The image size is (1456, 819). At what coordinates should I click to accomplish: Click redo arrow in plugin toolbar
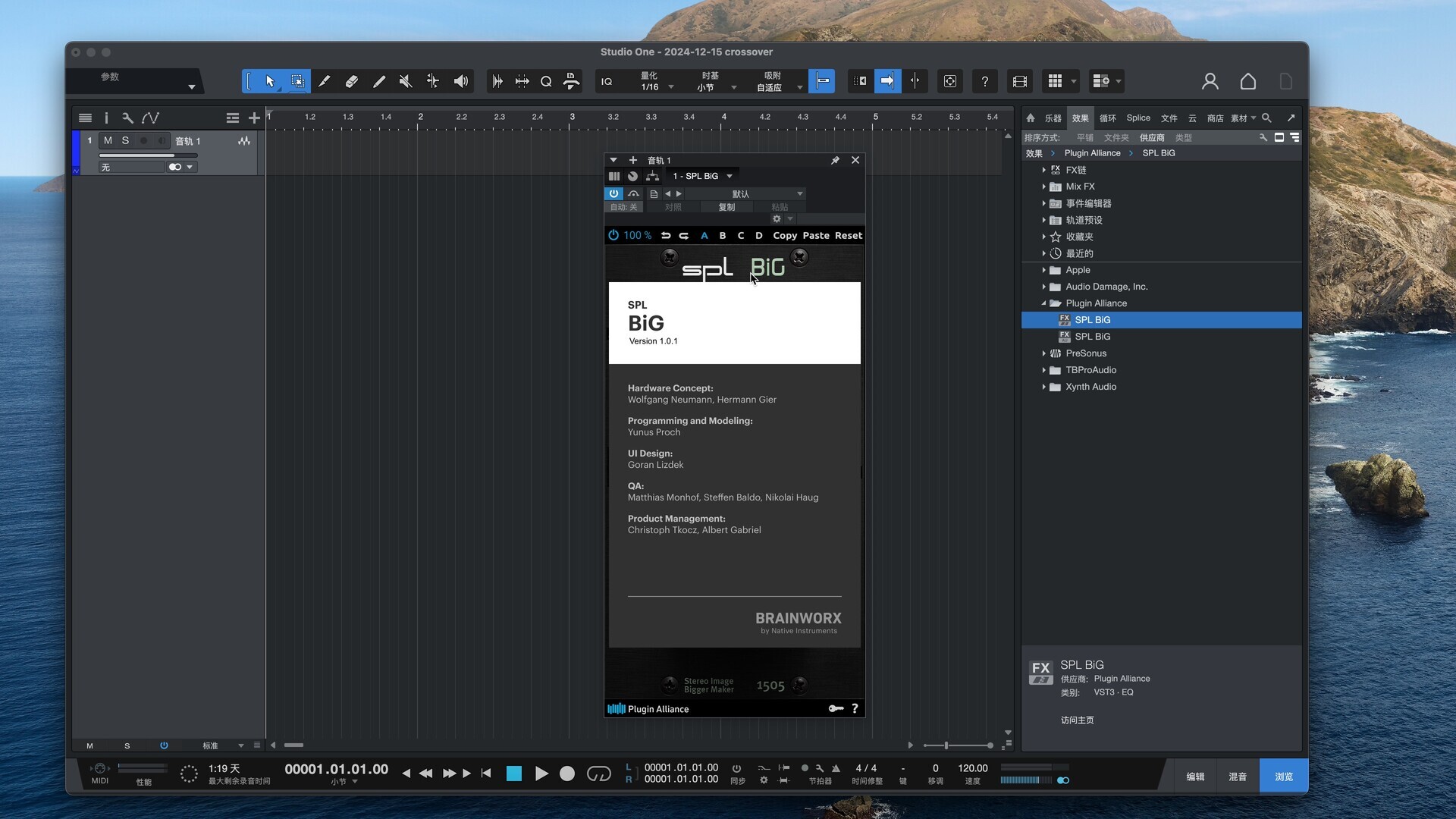pyautogui.click(x=684, y=236)
